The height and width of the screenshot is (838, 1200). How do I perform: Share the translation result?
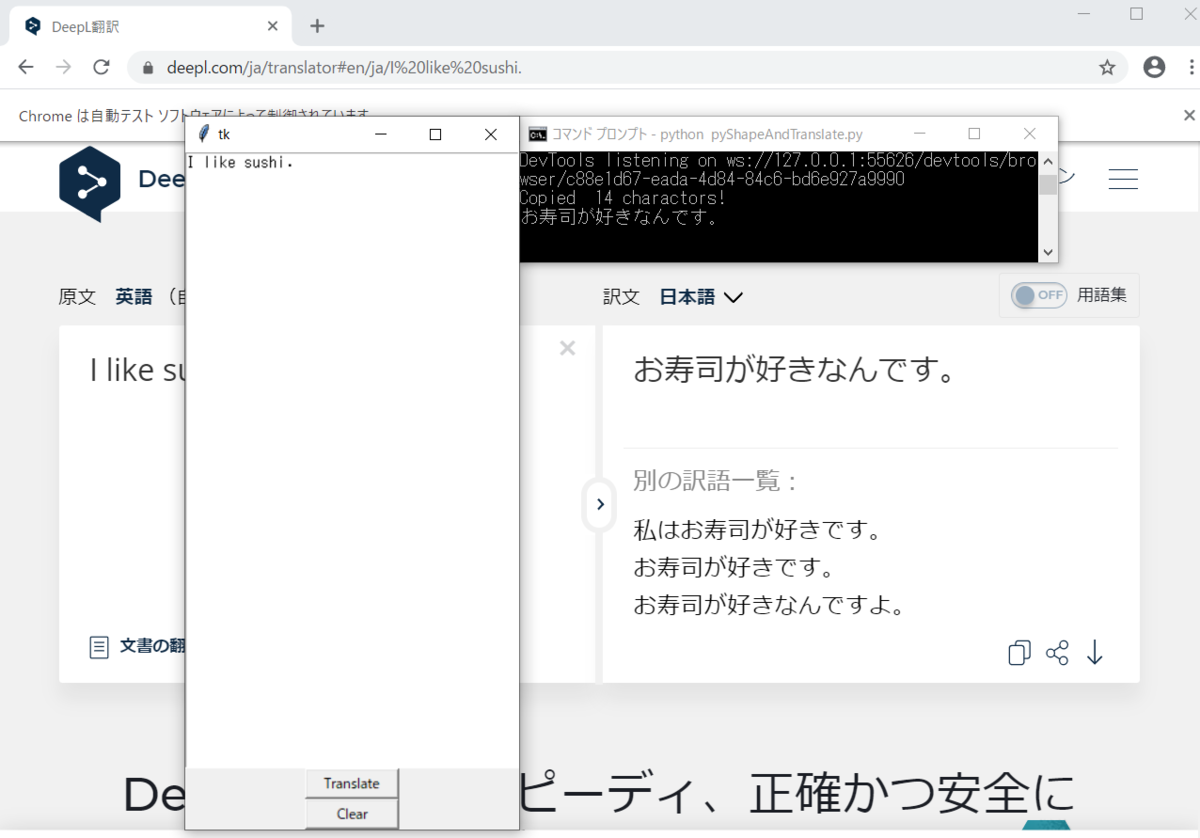(1057, 652)
